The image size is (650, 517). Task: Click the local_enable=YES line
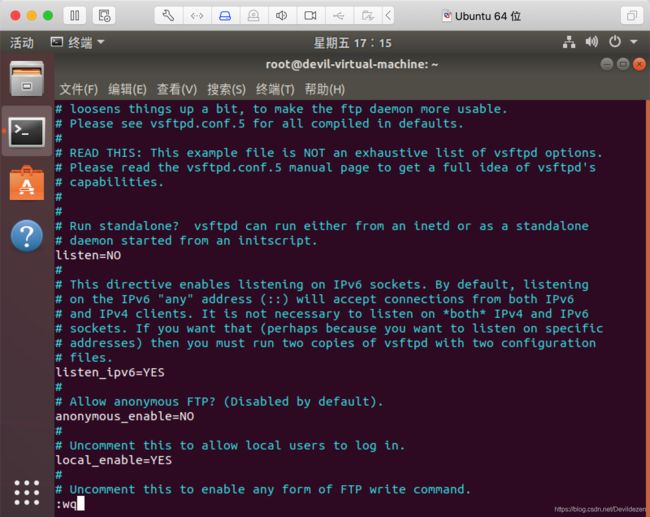point(114,460)
